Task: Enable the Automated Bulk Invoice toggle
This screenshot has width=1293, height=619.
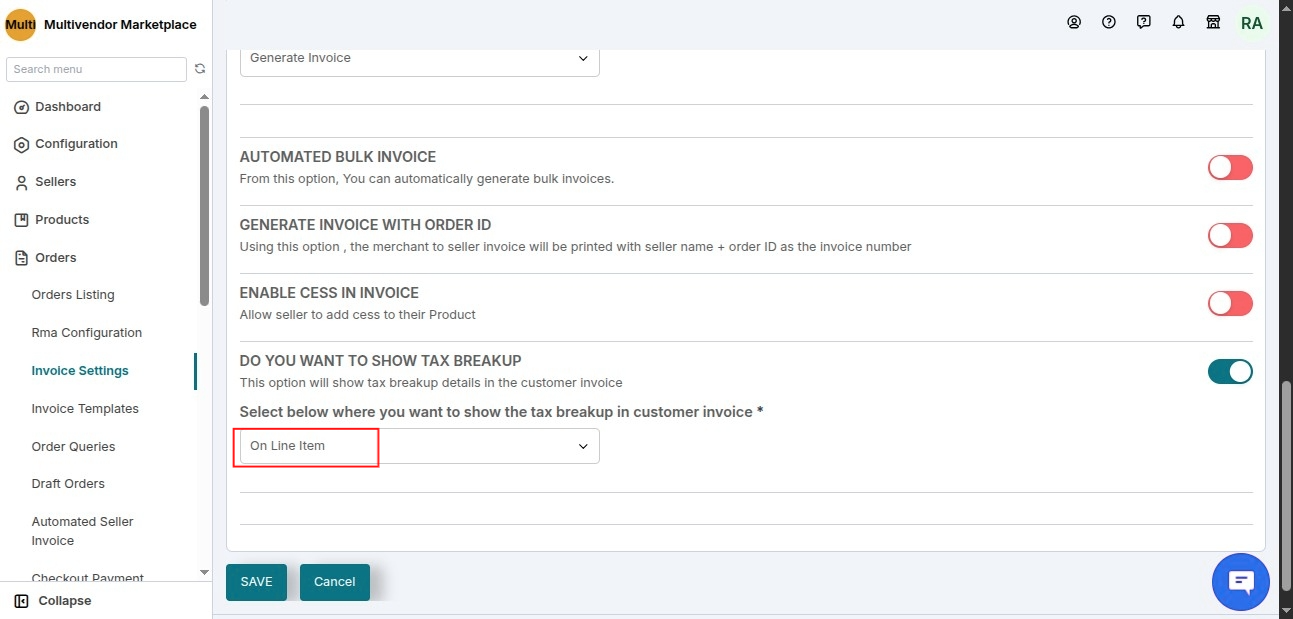Action: pyautogui.click(x=1230, y=167)
